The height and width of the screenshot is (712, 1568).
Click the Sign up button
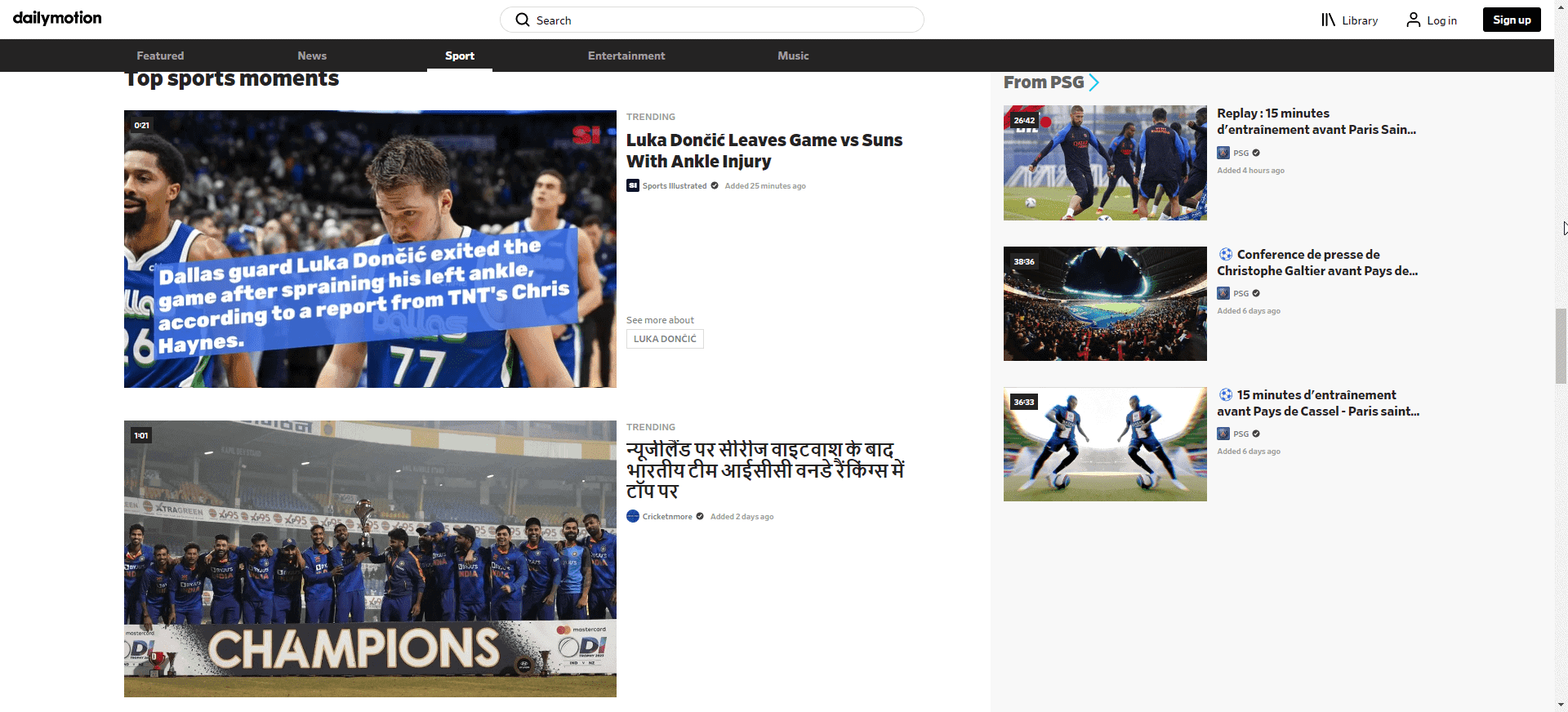pyautogui.click(x=1512, y=20)
